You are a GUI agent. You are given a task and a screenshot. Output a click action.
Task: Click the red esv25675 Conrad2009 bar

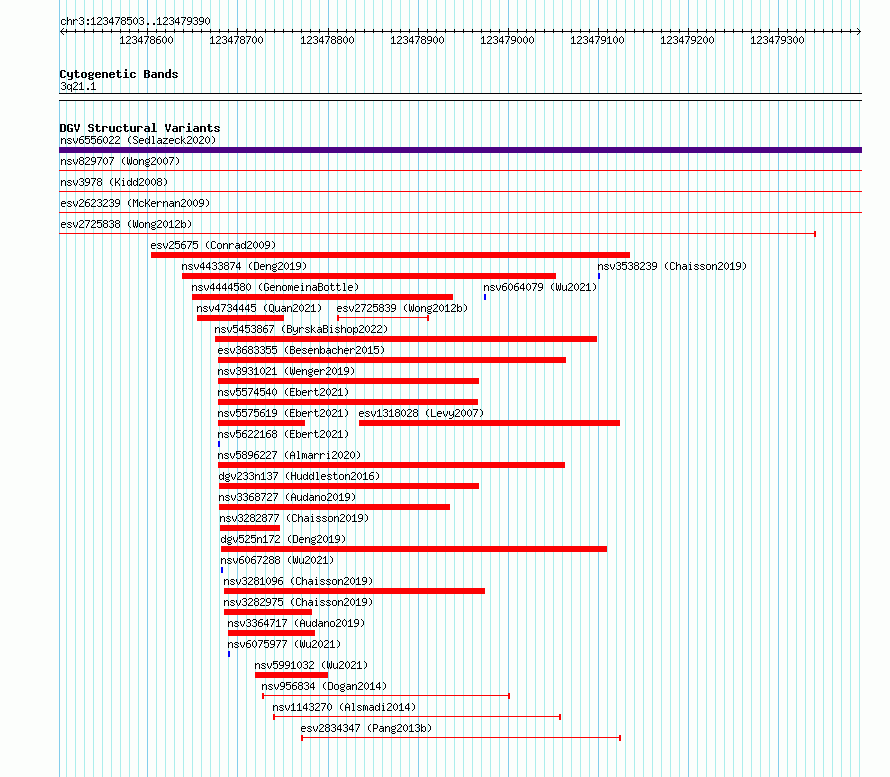pyautogui.click(x=391, y=255)
